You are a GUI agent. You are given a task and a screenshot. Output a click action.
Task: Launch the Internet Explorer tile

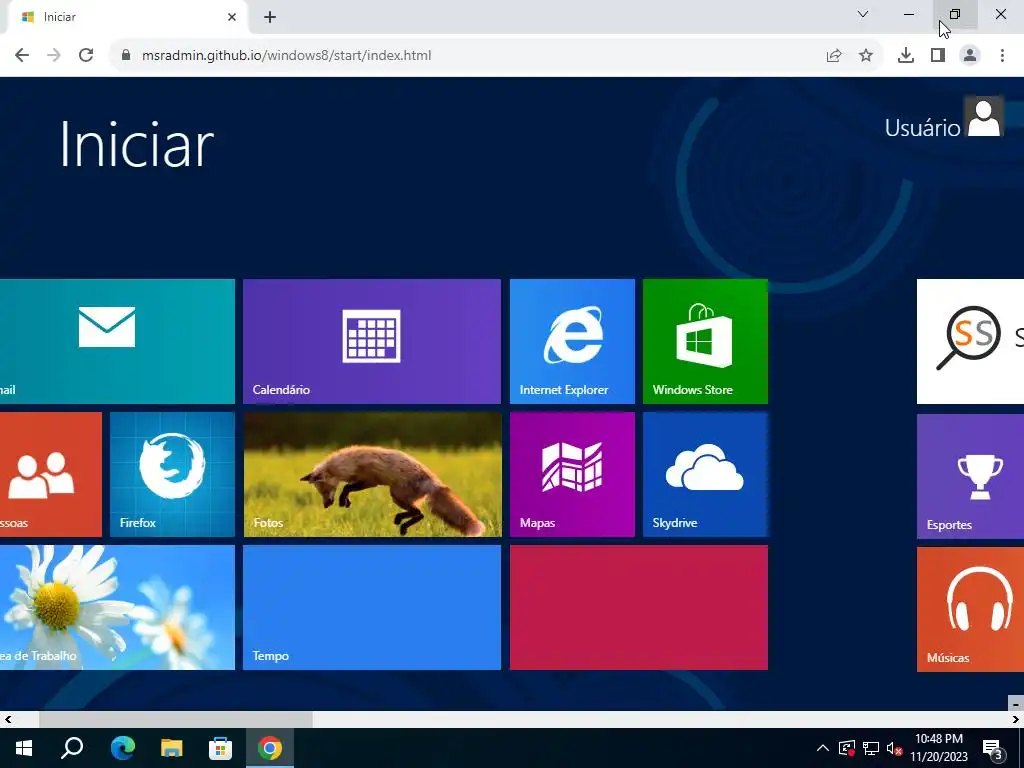pos(572,342)
